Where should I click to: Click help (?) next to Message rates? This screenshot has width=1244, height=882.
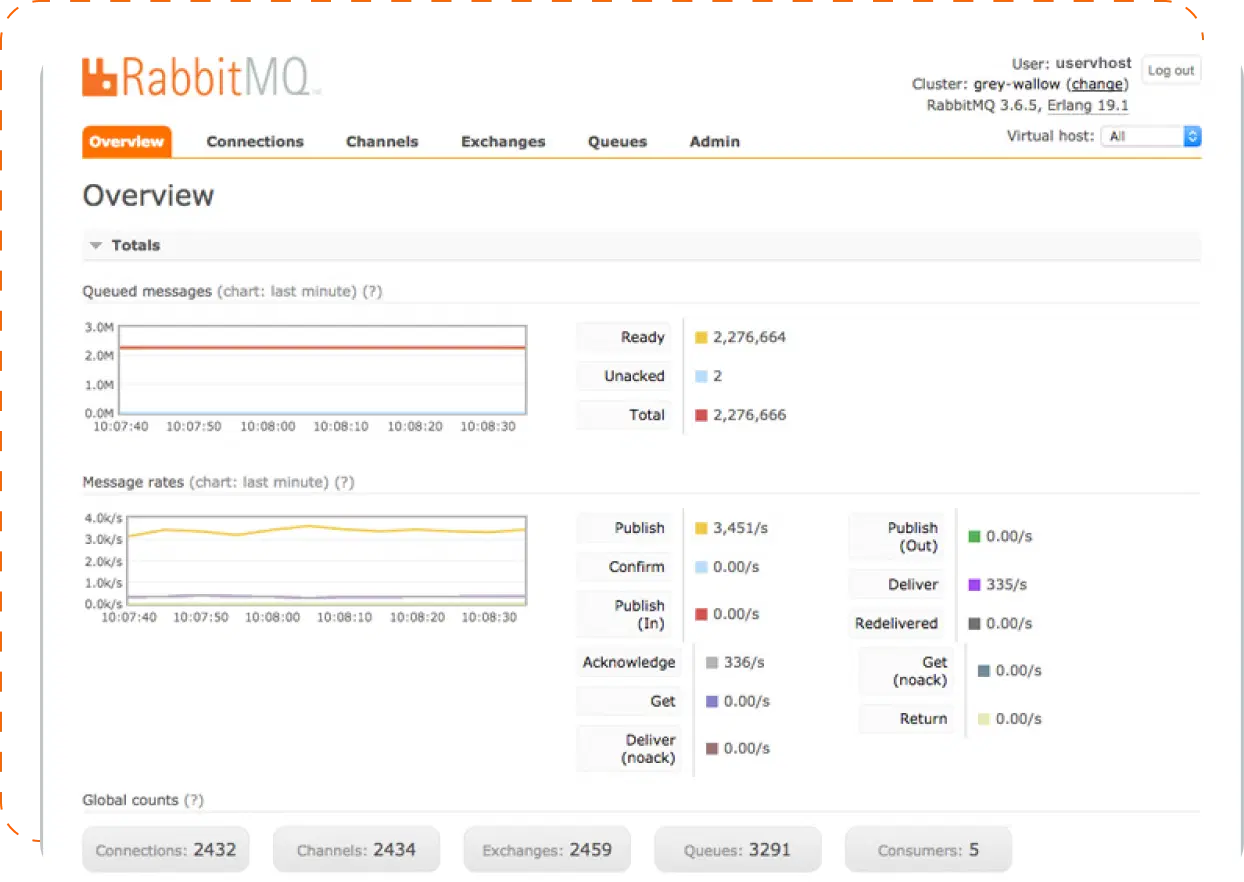[x=344, y=482]
